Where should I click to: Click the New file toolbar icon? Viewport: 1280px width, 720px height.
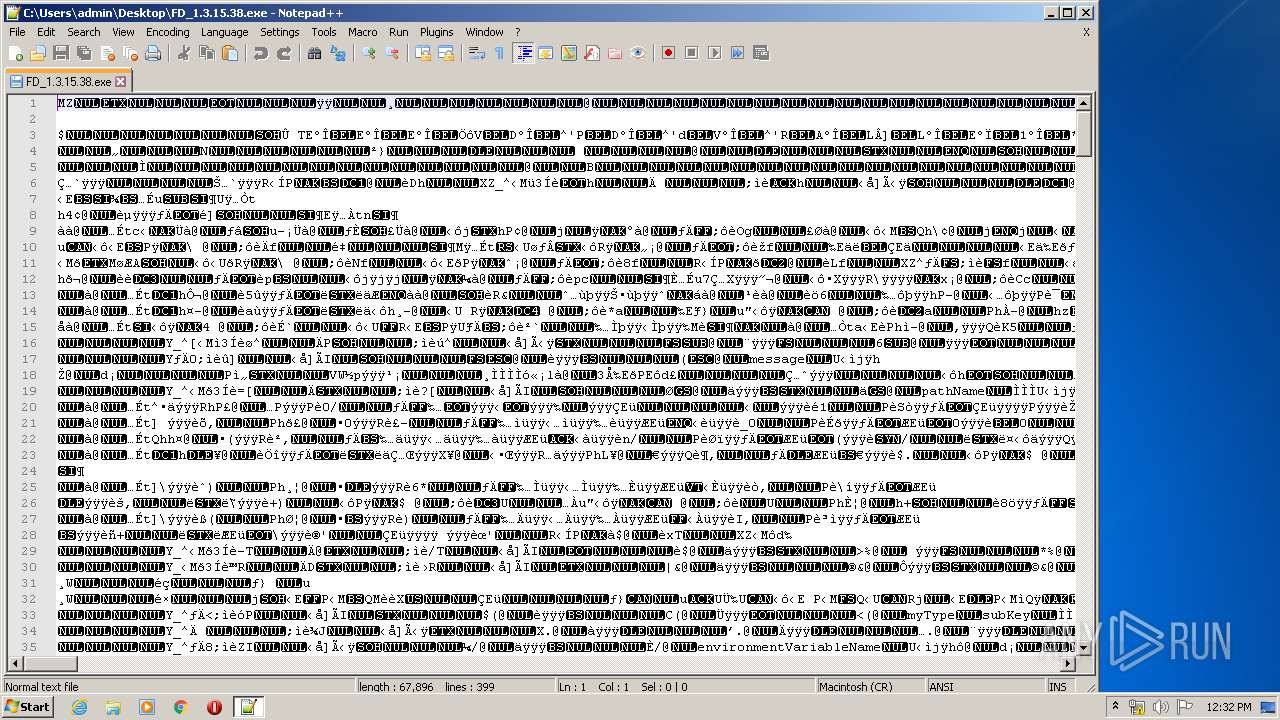16,53
